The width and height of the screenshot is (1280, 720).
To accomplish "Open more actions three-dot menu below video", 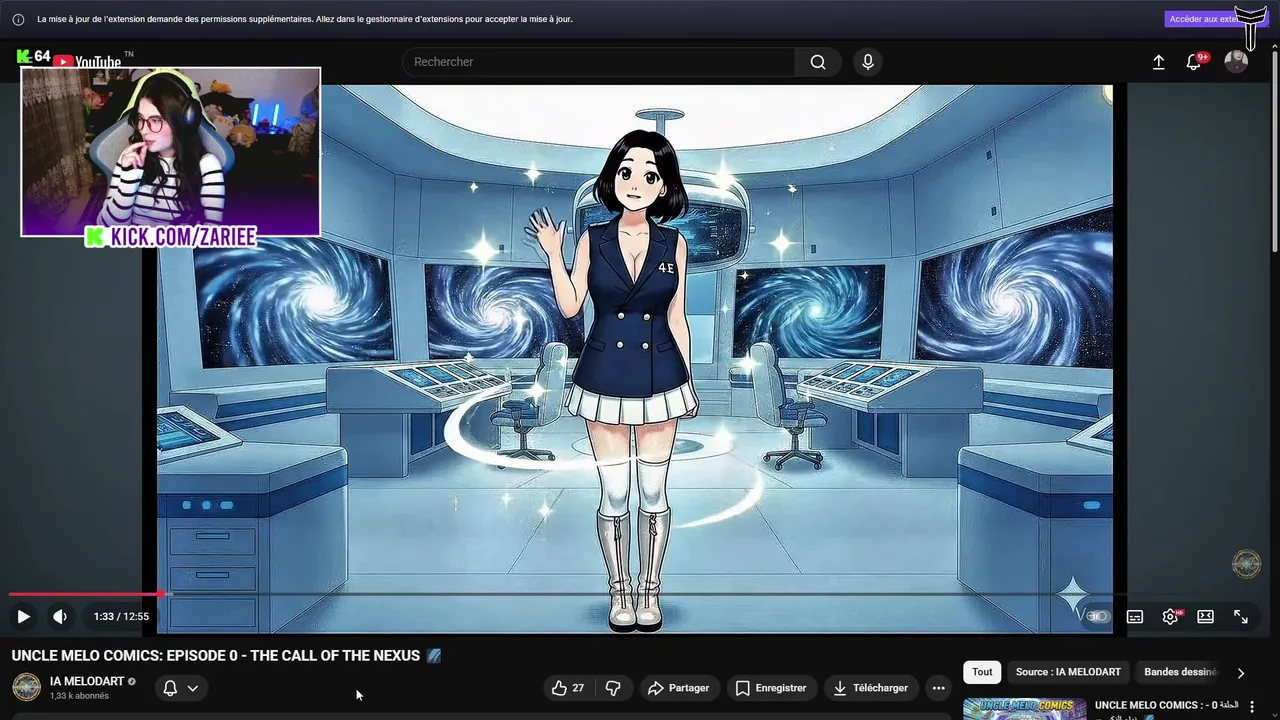I will [938, 688].
